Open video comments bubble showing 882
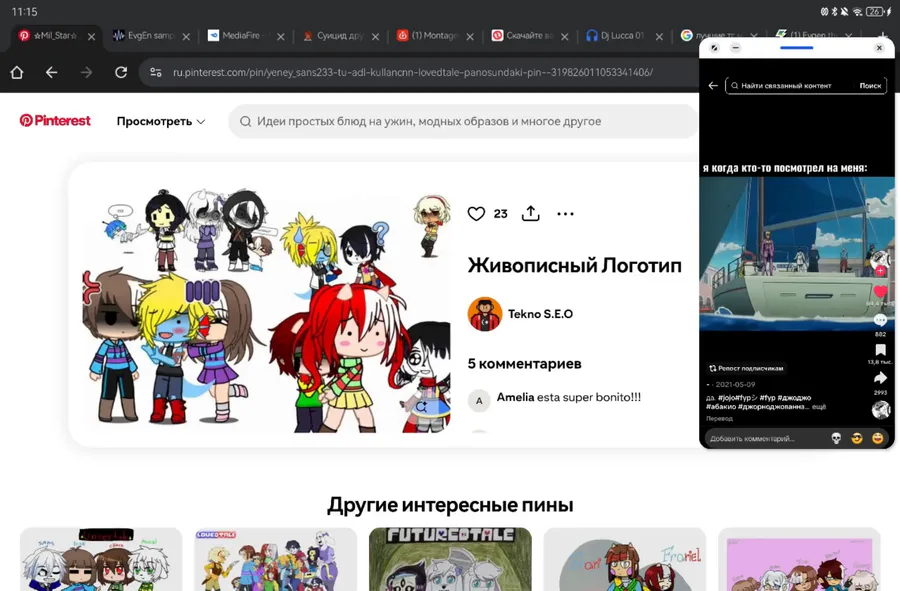This screenshot has height=591, width=900. [880, 320]
